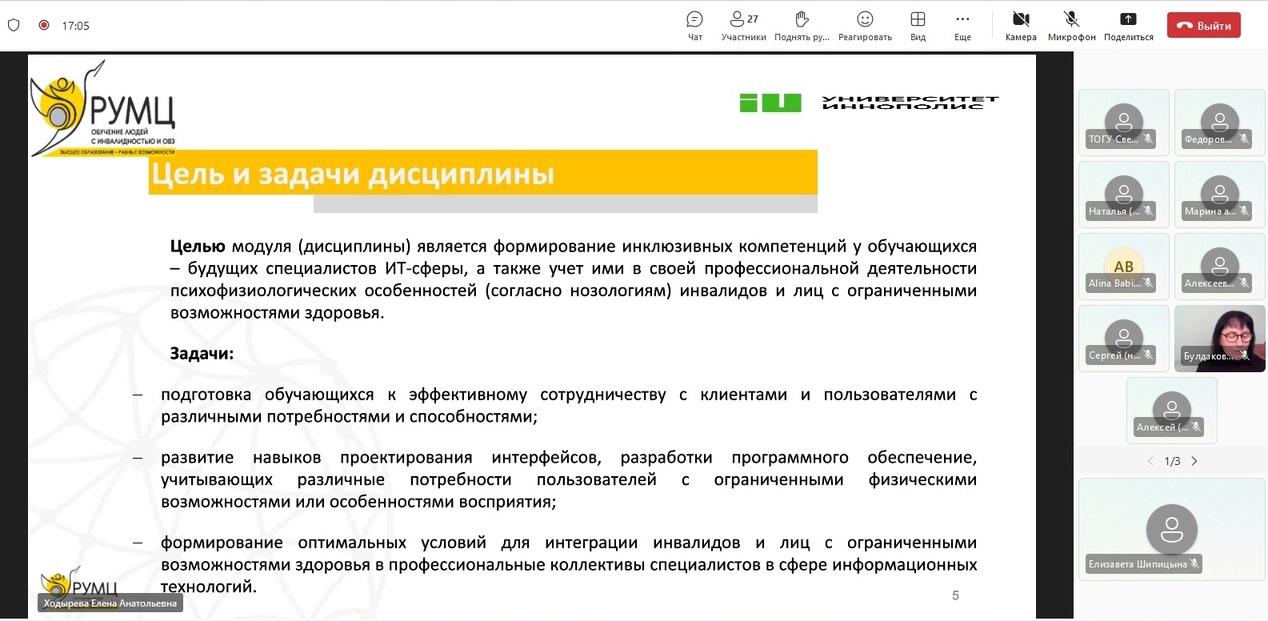Click the muted mic icon for Алексеев...
The image size is (1268, 621).
pyautogui.click(x=1243, y=284)
